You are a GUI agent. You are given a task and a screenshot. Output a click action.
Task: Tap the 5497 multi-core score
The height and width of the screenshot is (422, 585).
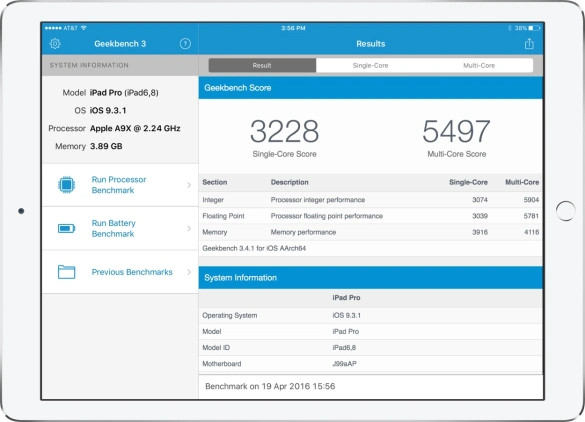[456, 131]
